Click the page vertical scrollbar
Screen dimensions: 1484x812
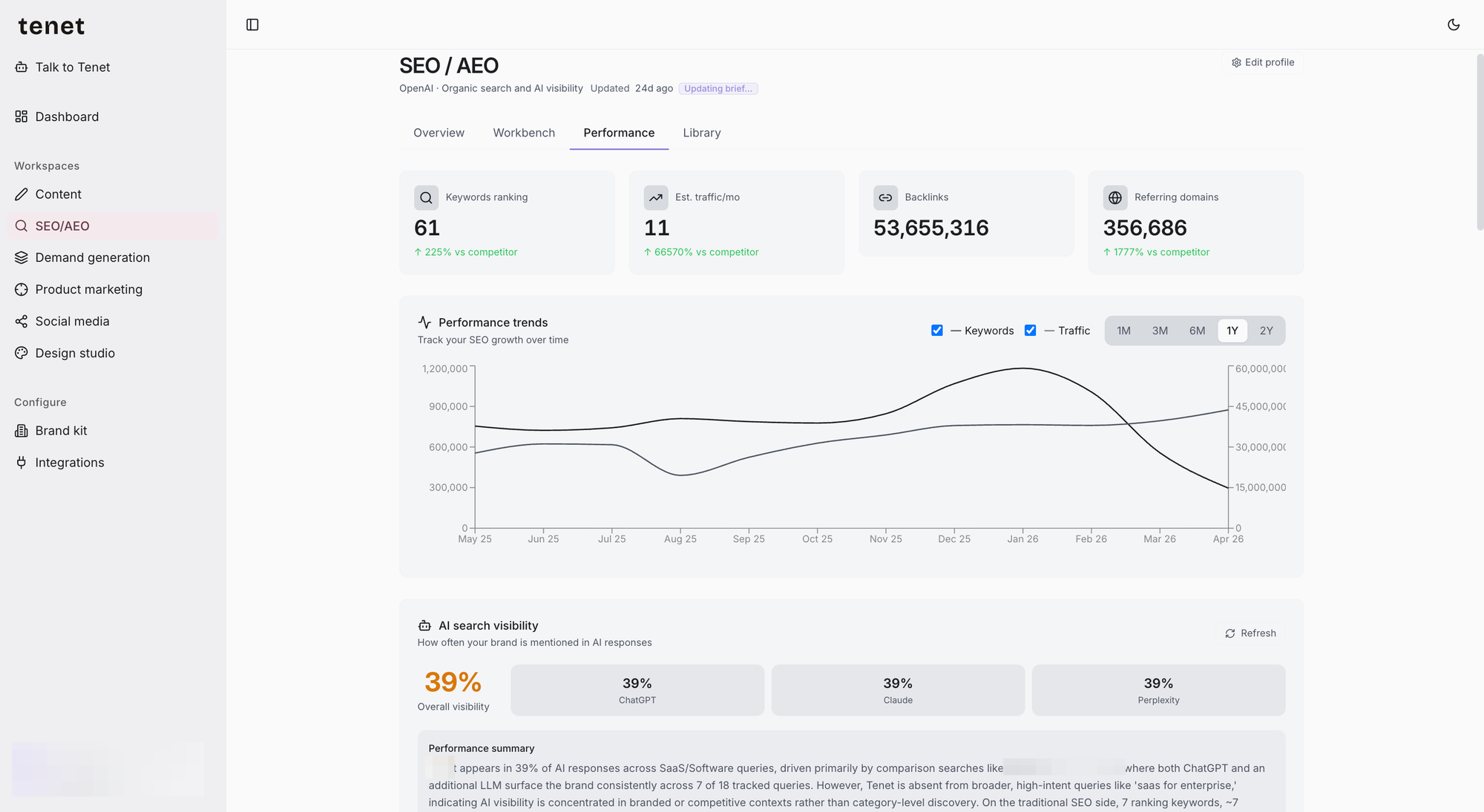click(1480, 141)
